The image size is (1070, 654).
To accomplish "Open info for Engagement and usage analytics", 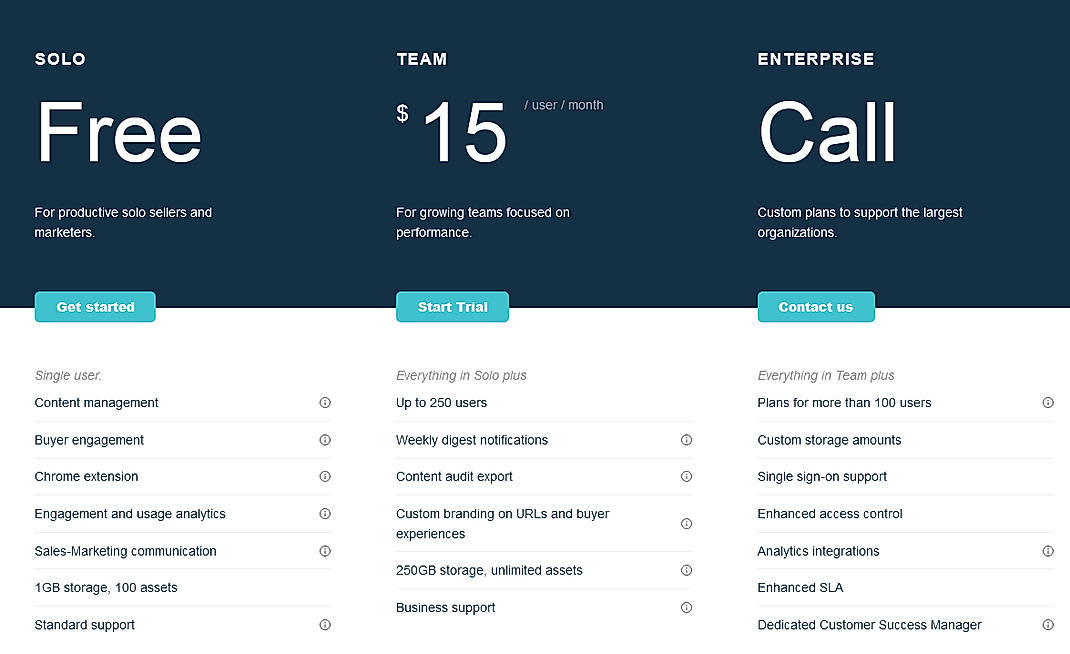I will (x=325, y=513).
